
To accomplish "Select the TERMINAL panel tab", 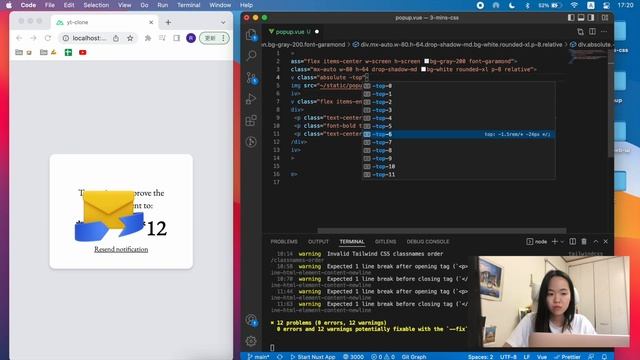I will [x=352, y=242].
